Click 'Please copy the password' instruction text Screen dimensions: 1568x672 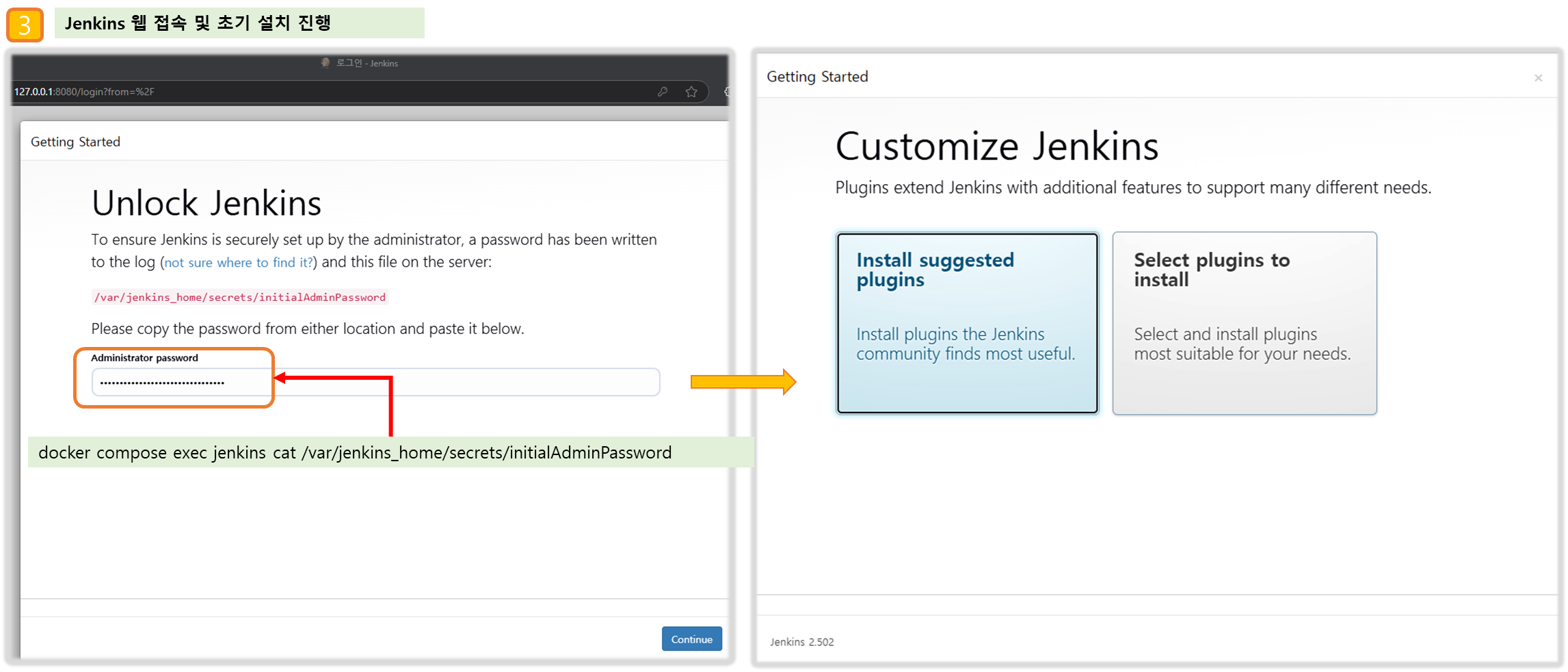coord(308,328)
